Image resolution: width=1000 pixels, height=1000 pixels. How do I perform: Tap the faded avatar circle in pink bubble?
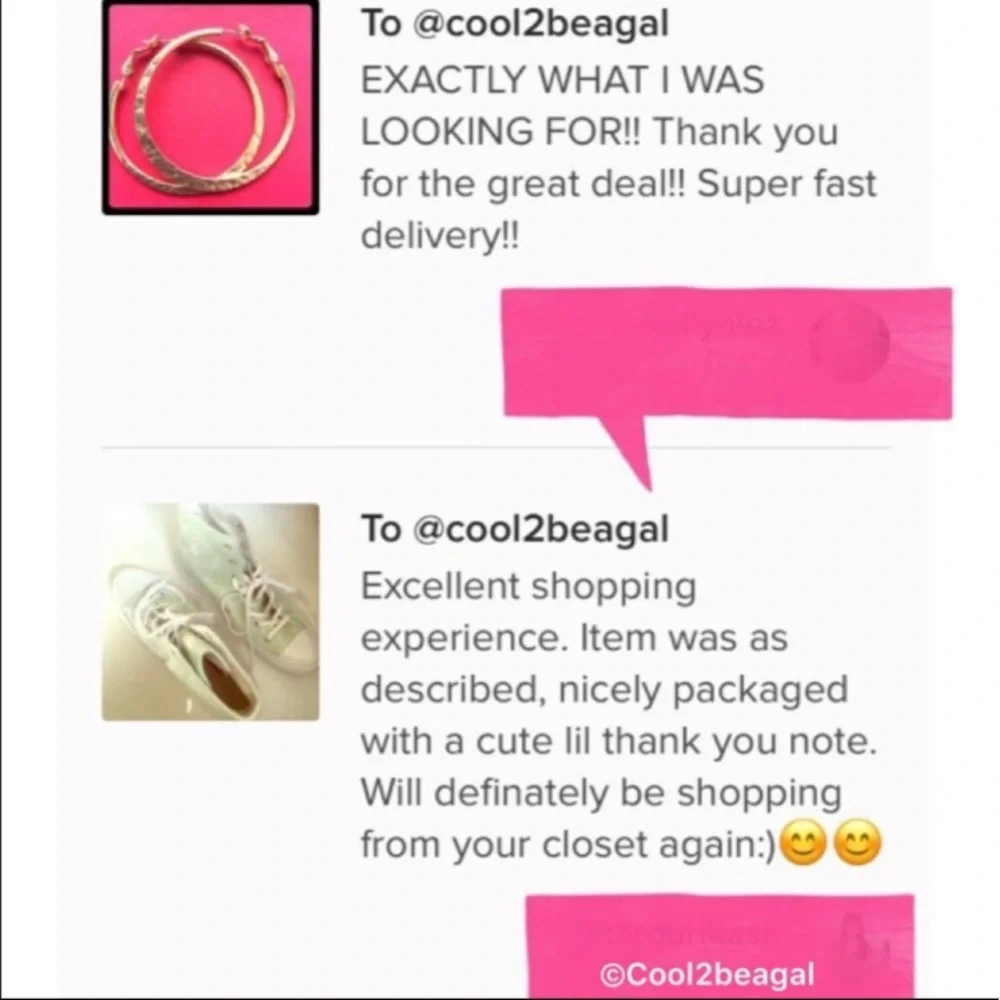click(x=849, y=343)
